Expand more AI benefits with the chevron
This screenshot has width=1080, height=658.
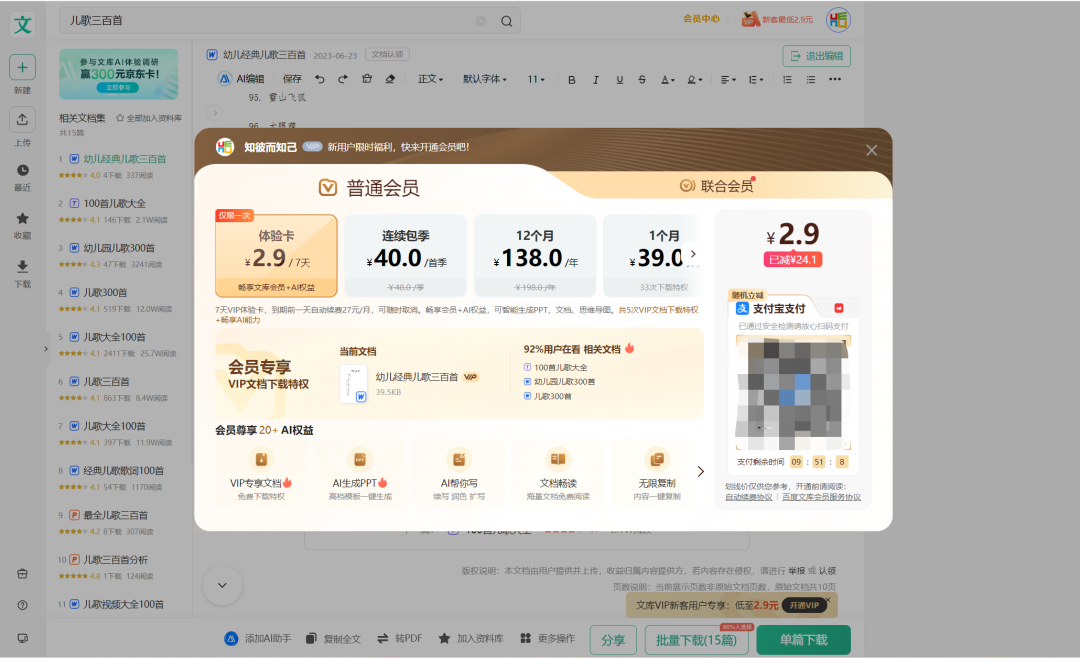pyautogui.click(x=700, y=471)
